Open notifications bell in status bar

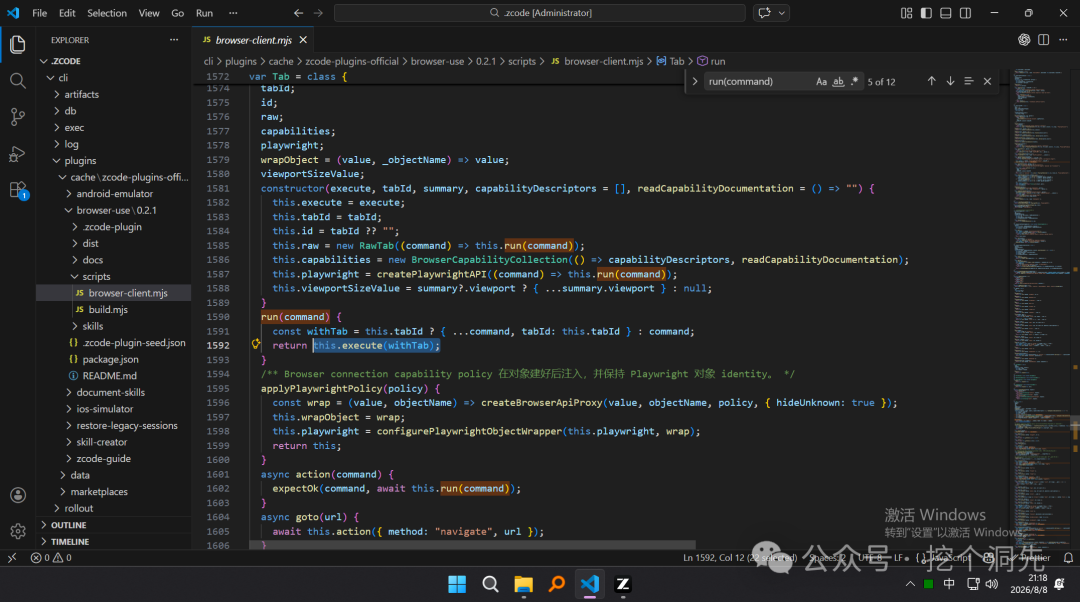[x=1068, y=558]
